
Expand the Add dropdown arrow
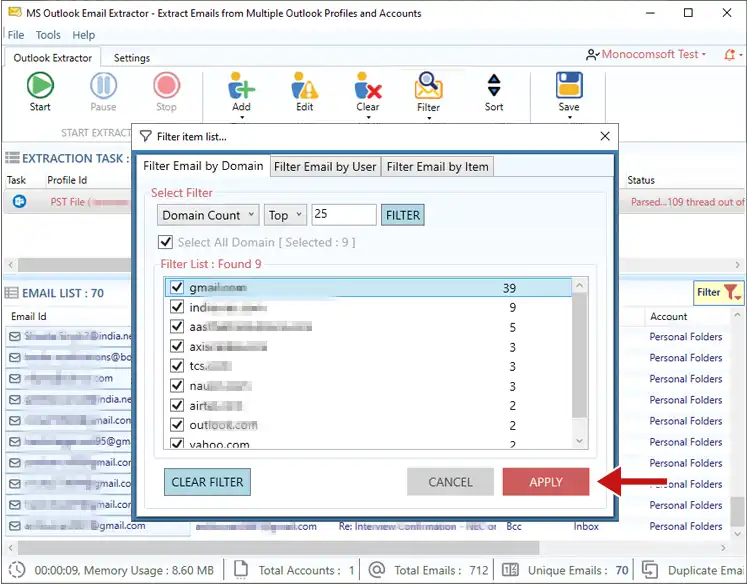click(242, 117)
